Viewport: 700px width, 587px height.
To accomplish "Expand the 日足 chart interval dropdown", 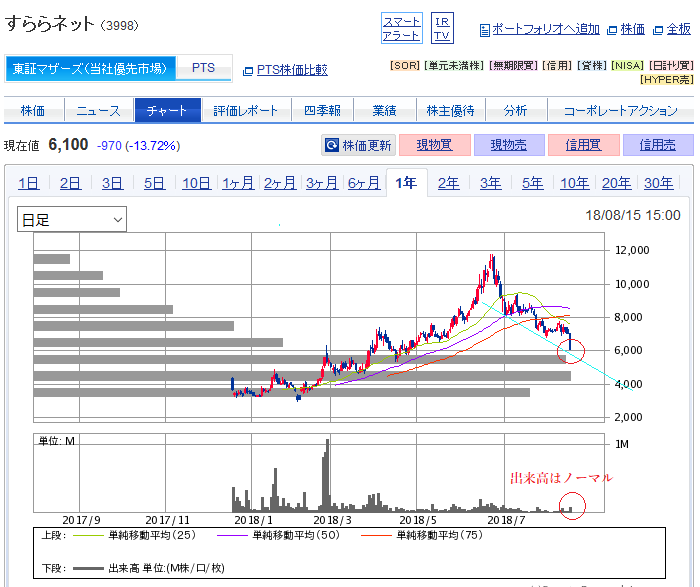I will tap(71, 219).
